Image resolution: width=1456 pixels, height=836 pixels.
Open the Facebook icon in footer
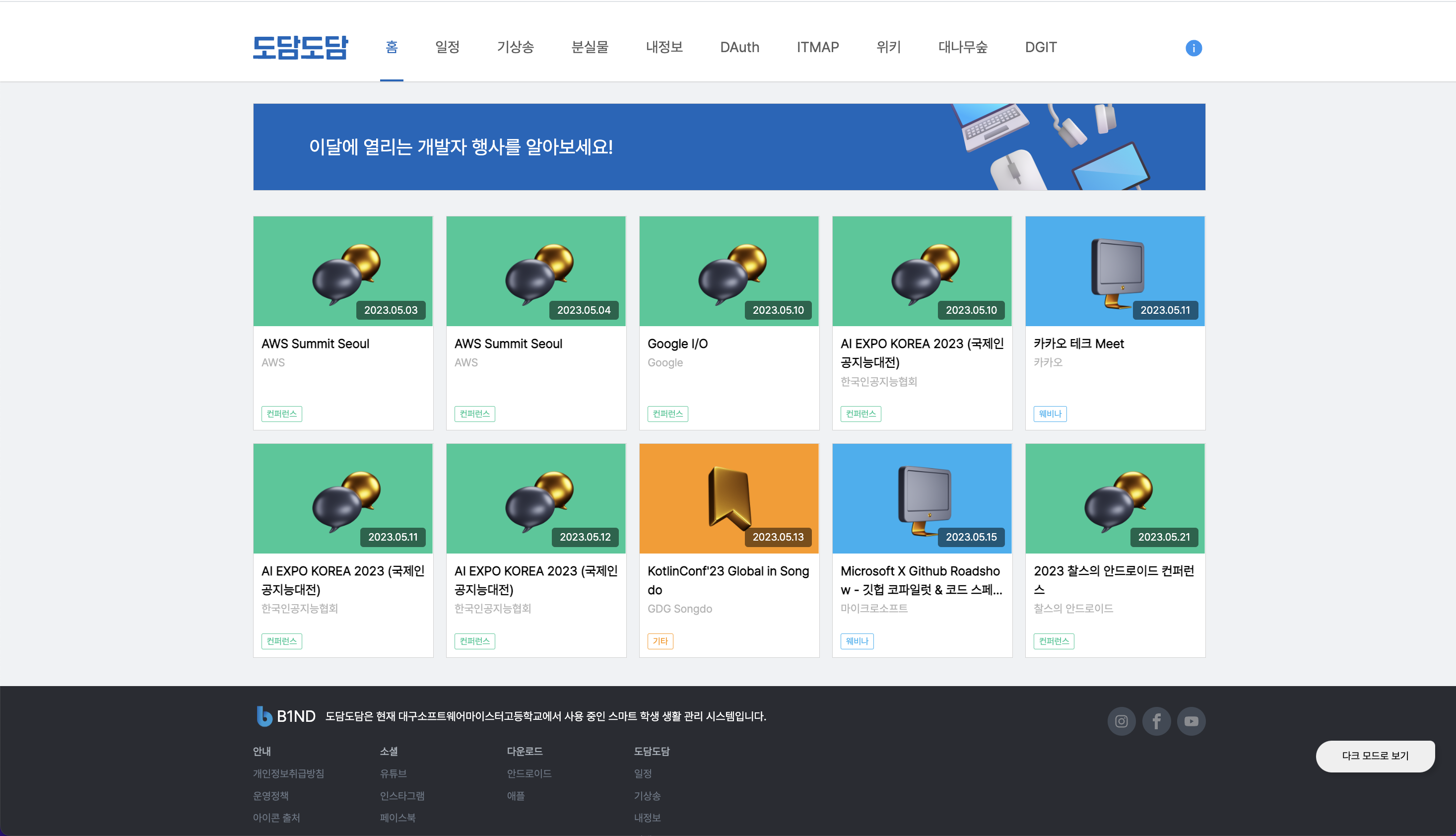[x=1156, y=721]
